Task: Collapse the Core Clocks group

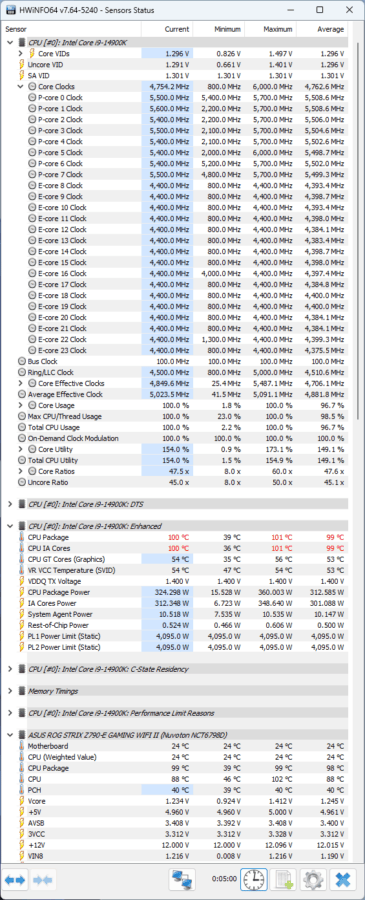Action: pos(21,87)
